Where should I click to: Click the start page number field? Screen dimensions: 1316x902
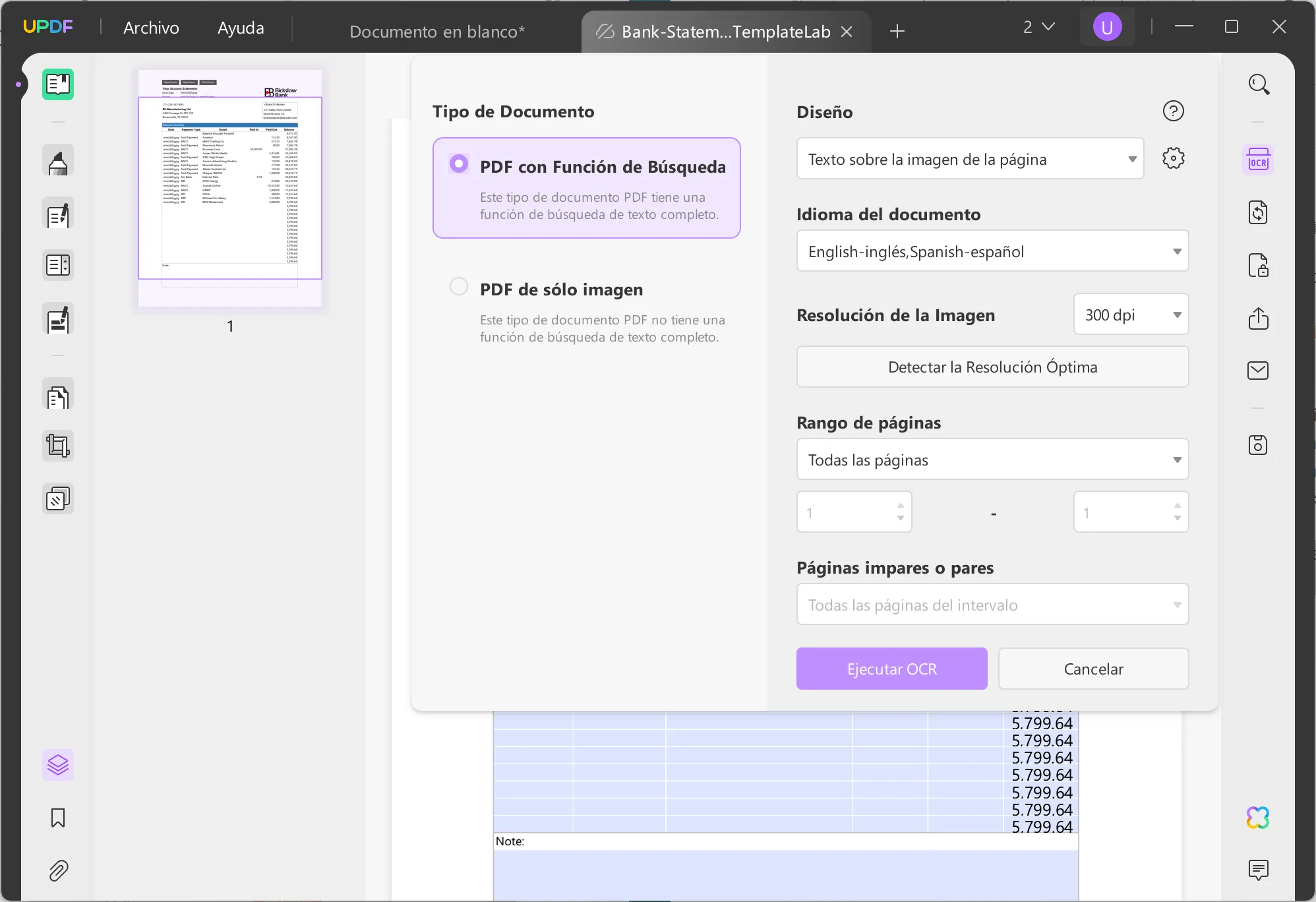[854, 512]
